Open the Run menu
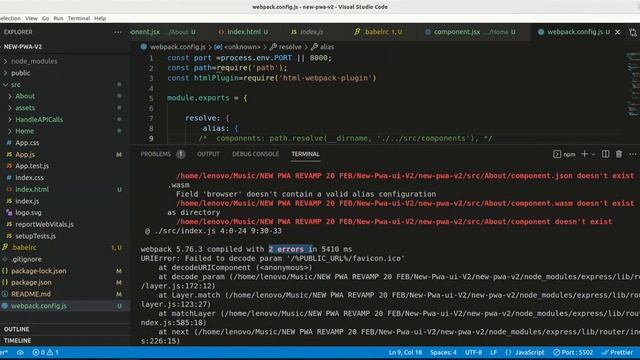 pyautogui.click(x=58, y=18)
